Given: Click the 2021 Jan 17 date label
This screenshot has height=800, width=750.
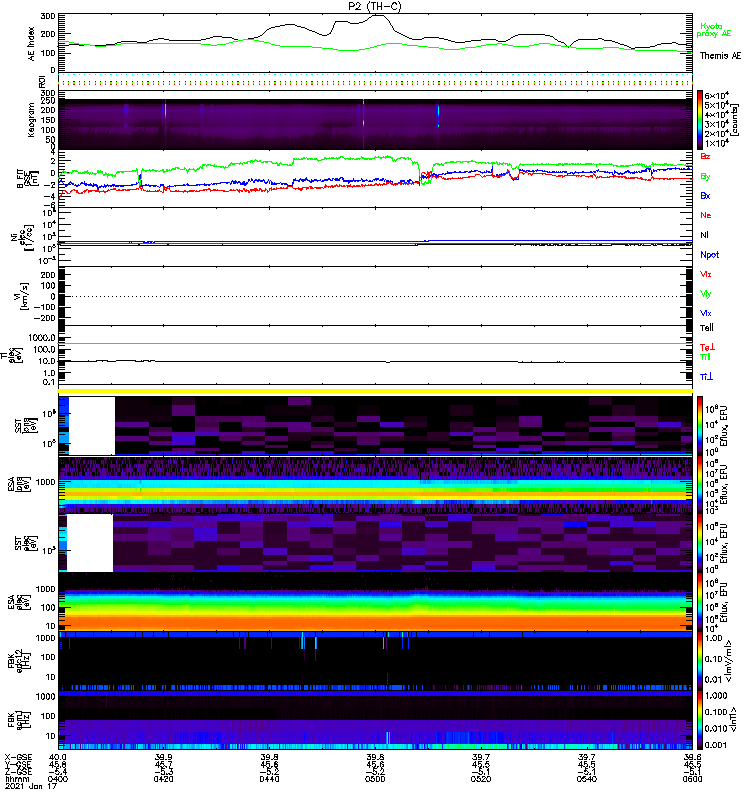Looking at the screenshot, I should [31, 786].
